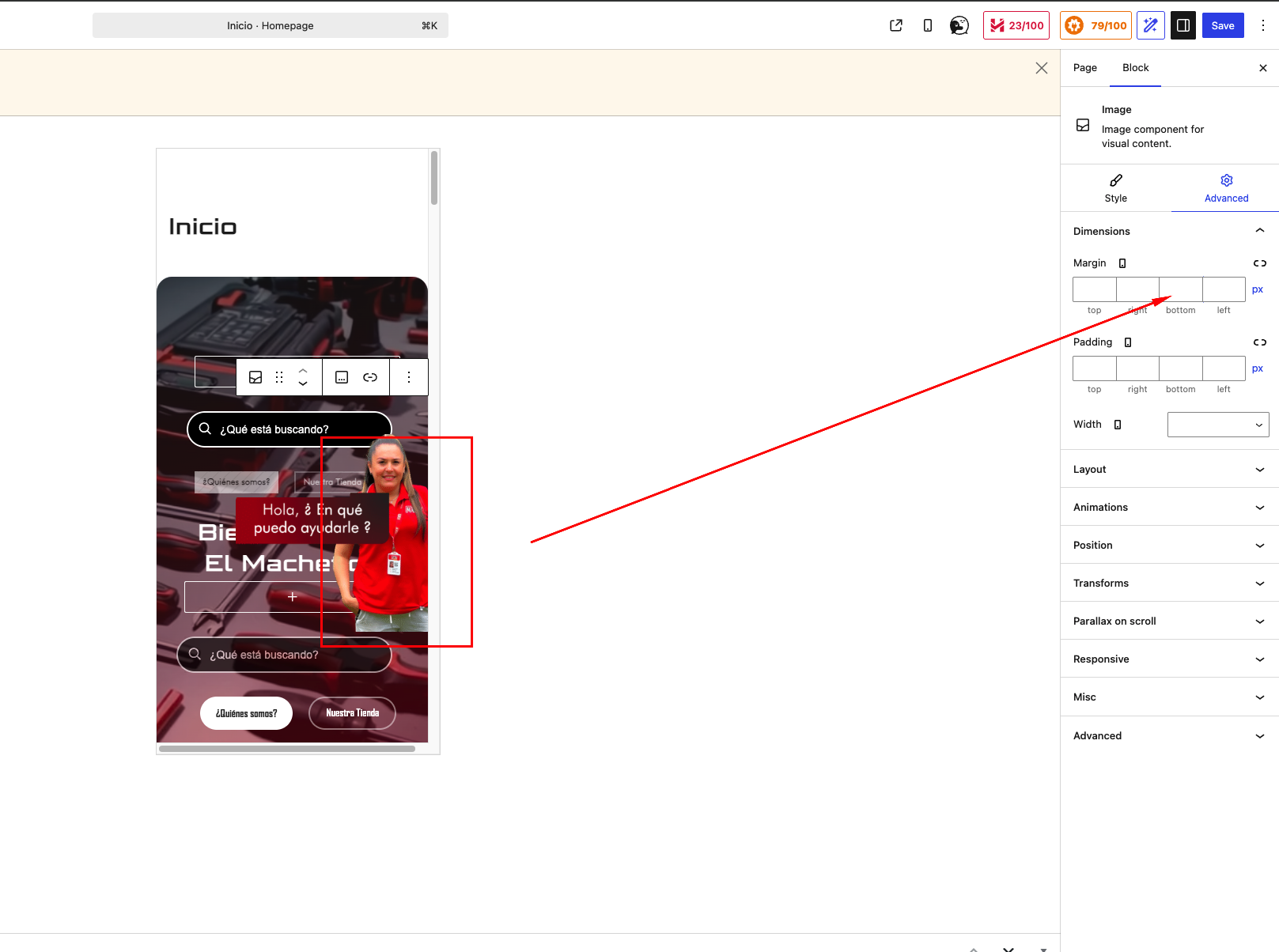Focus the Margin top field
Screen dimensions: 1279x952
coord(1095,289)
